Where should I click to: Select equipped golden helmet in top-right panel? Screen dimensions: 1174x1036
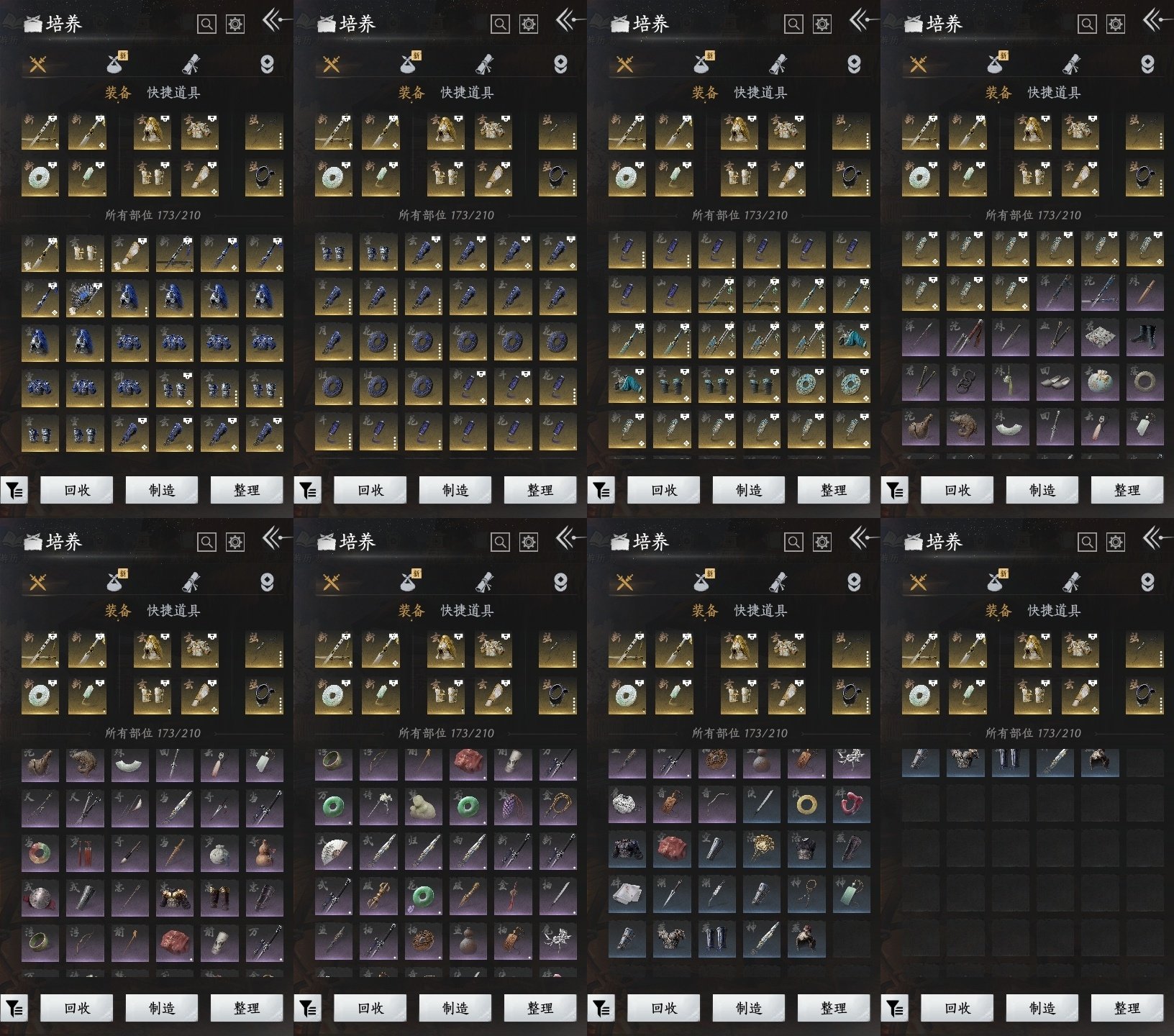point(1033,131)
